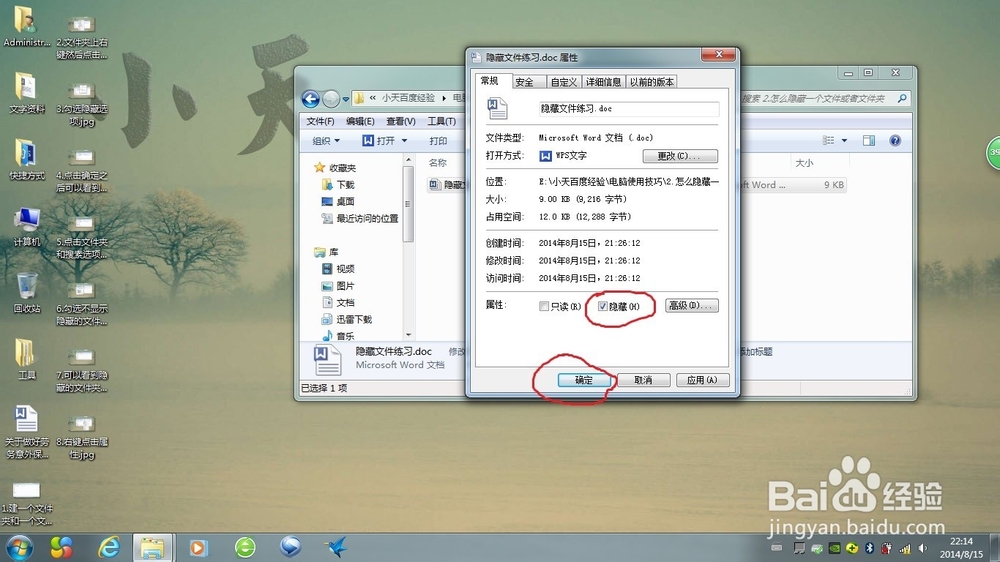
Task: Expand the 组织 dropdown in Explorer toolbar
Action: point(326,141)
